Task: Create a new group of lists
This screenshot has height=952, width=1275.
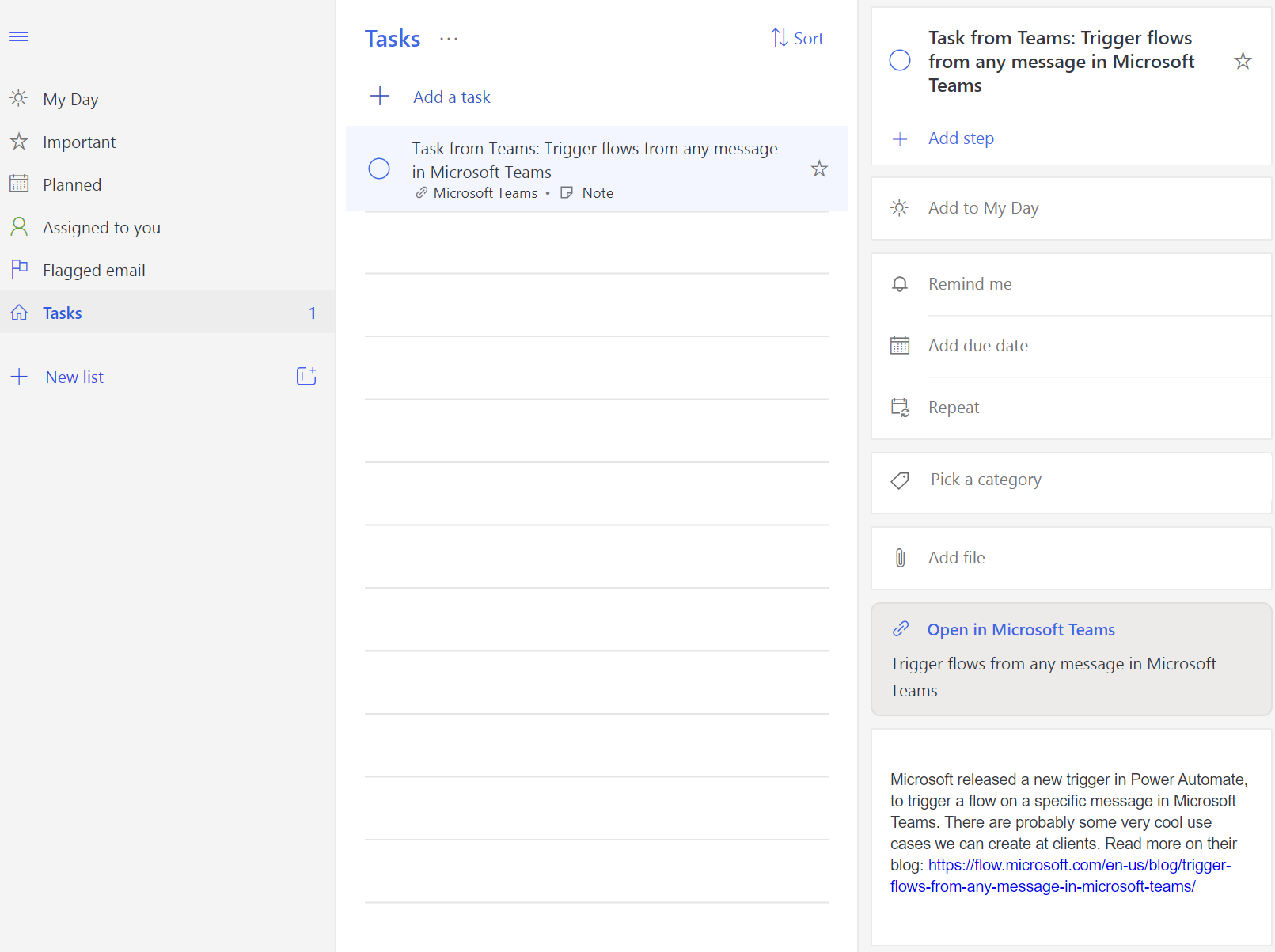Action: pos(306,376)
